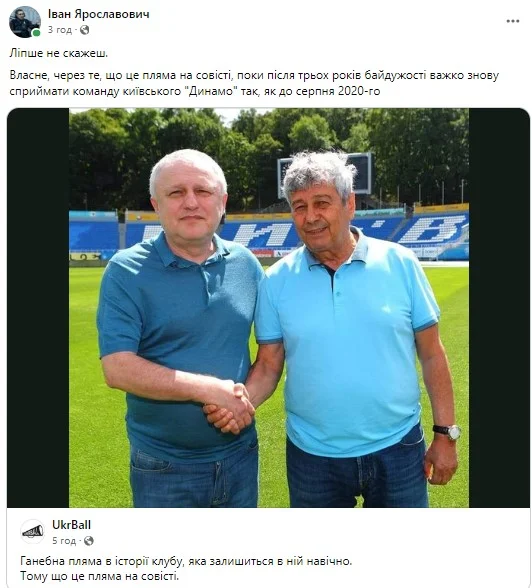Click the right black bar of the photo
Viewport: 532px width, 588px height.
tap(499, 308)
